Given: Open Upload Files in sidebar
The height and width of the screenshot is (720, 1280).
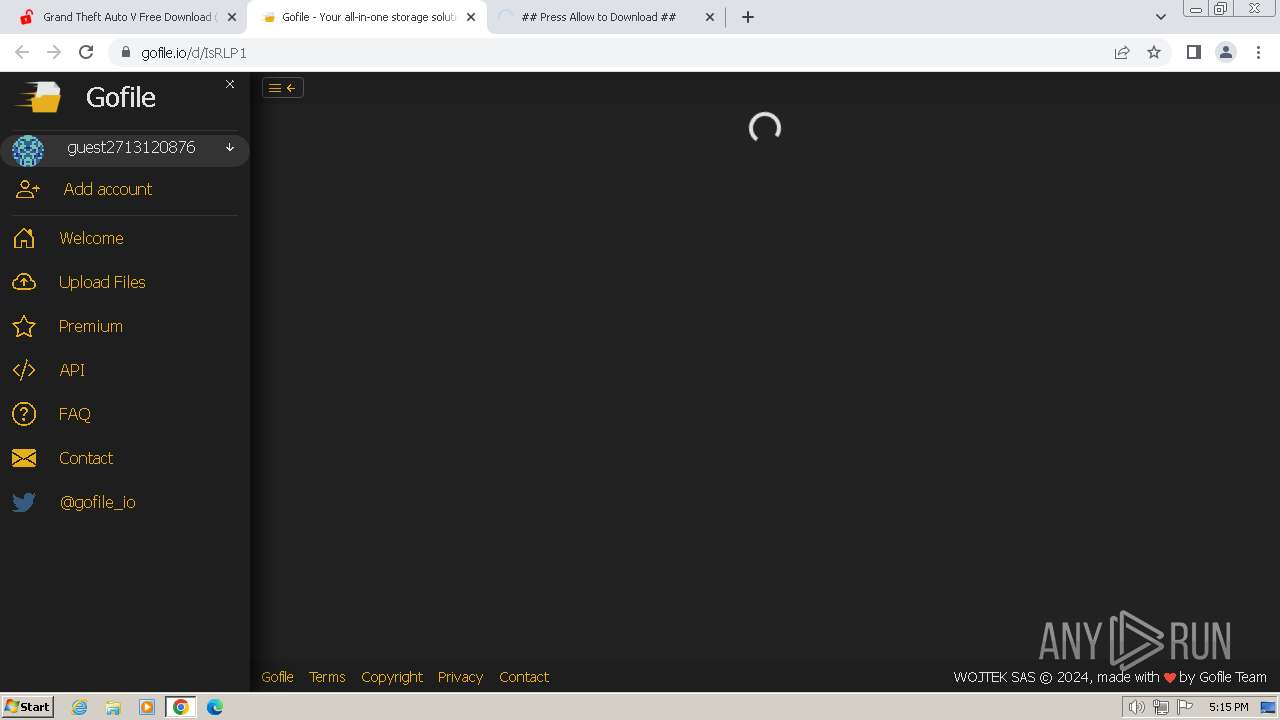Looking at the screenshot, I should click(102, 282).
